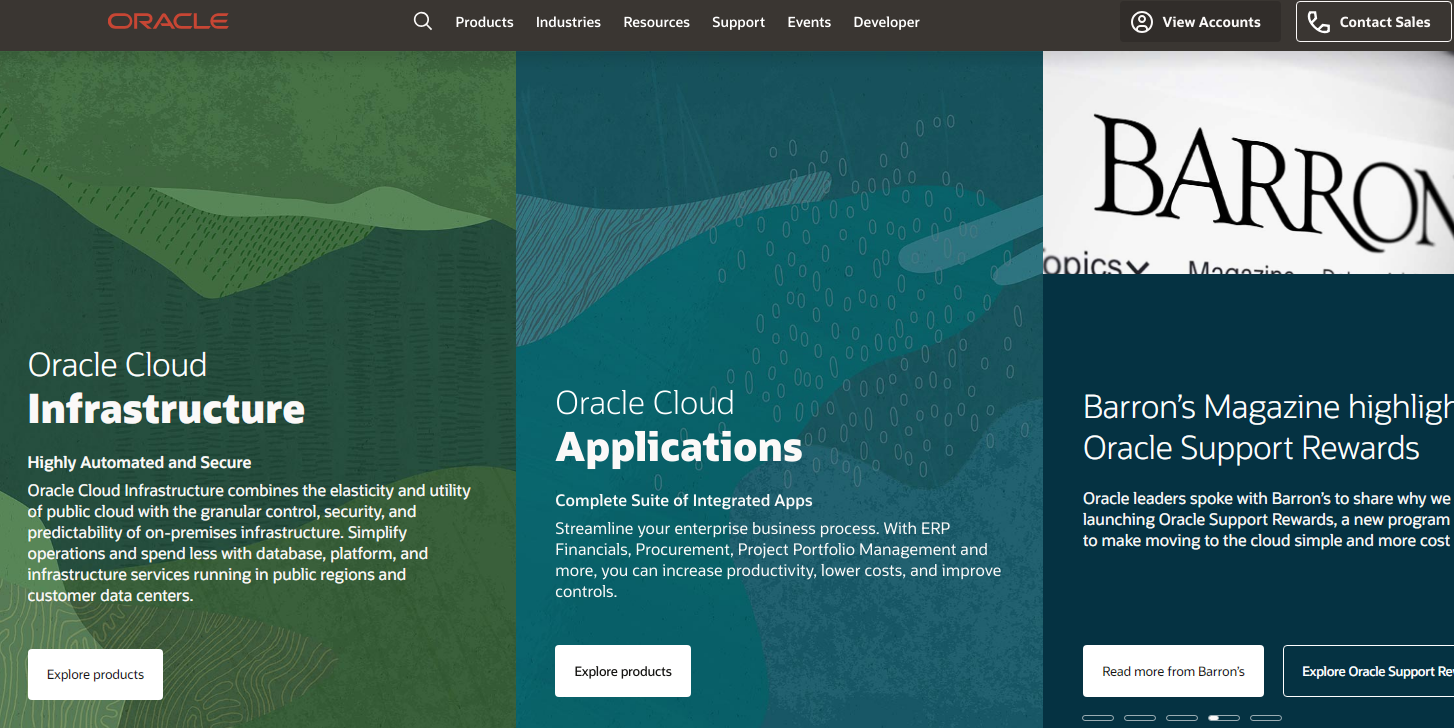Select the fifth carousel slide indicator
Image resolution: width=1454 pixels, height=728 pixels.
point(1266,718)
